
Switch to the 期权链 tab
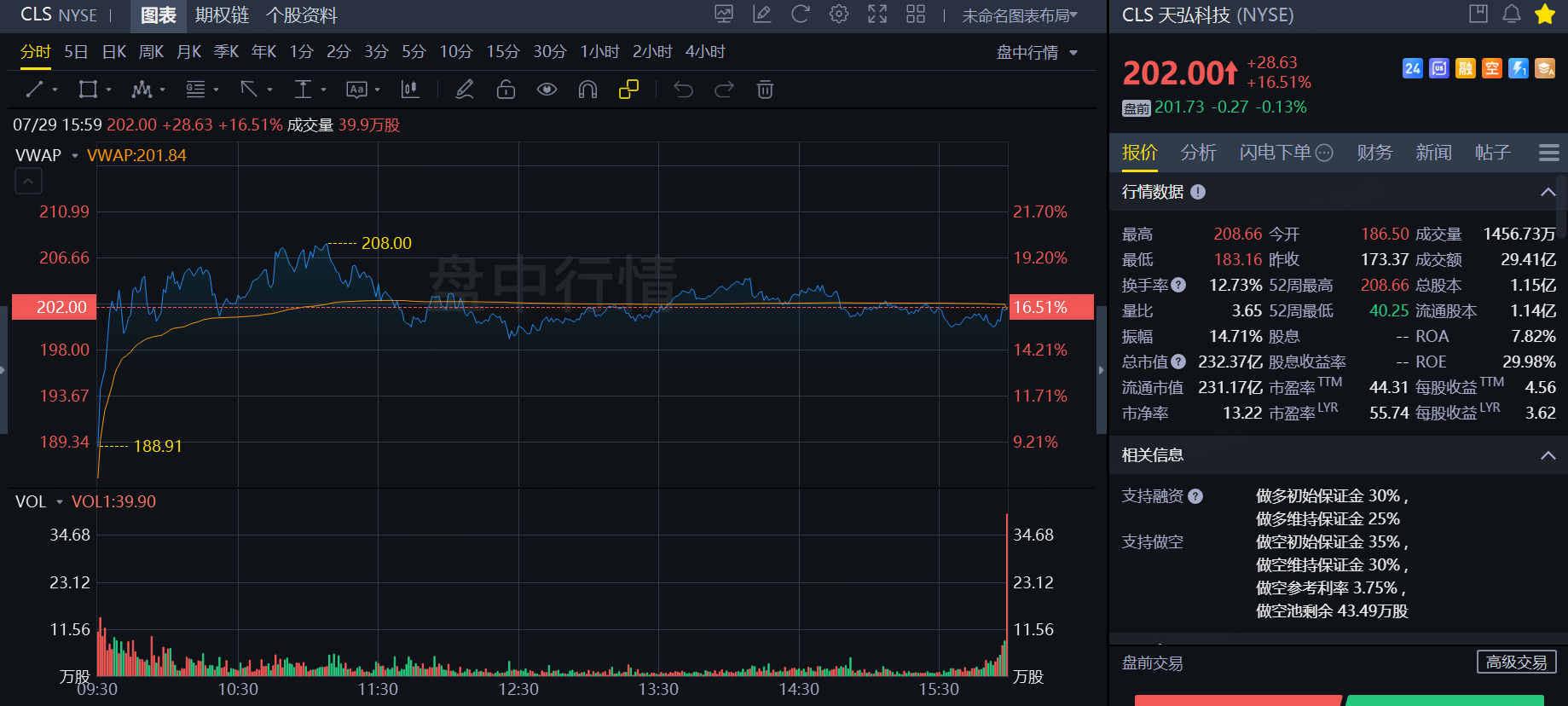pos(222,15)
